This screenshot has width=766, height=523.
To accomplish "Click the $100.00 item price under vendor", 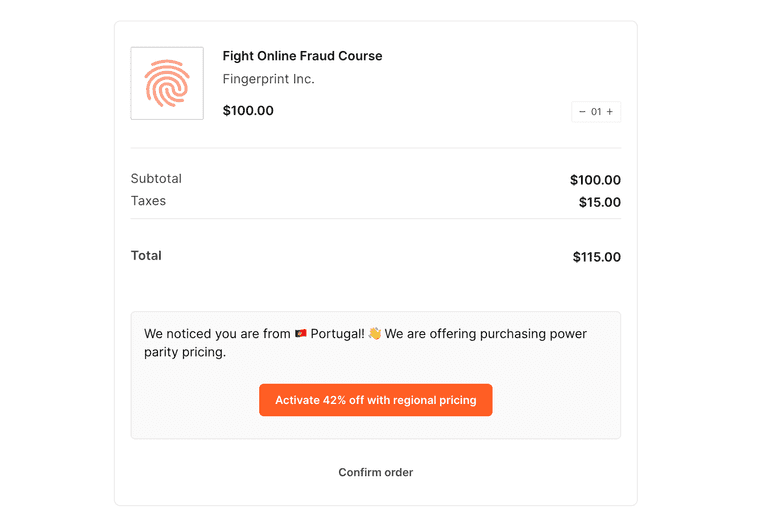I will coord(248,111).
